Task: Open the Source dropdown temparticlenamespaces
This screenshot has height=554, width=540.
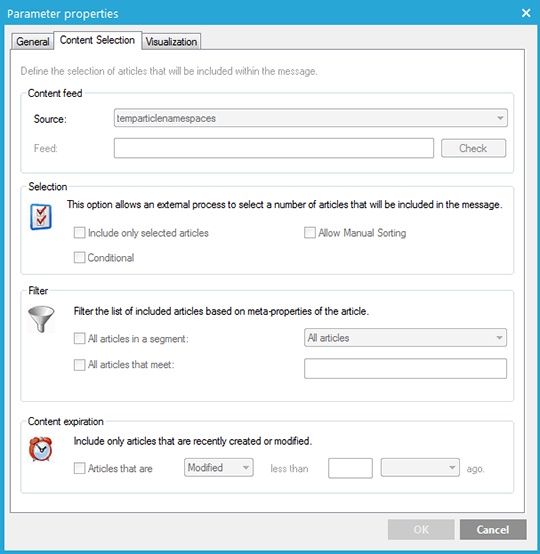Action: [311, 118]
